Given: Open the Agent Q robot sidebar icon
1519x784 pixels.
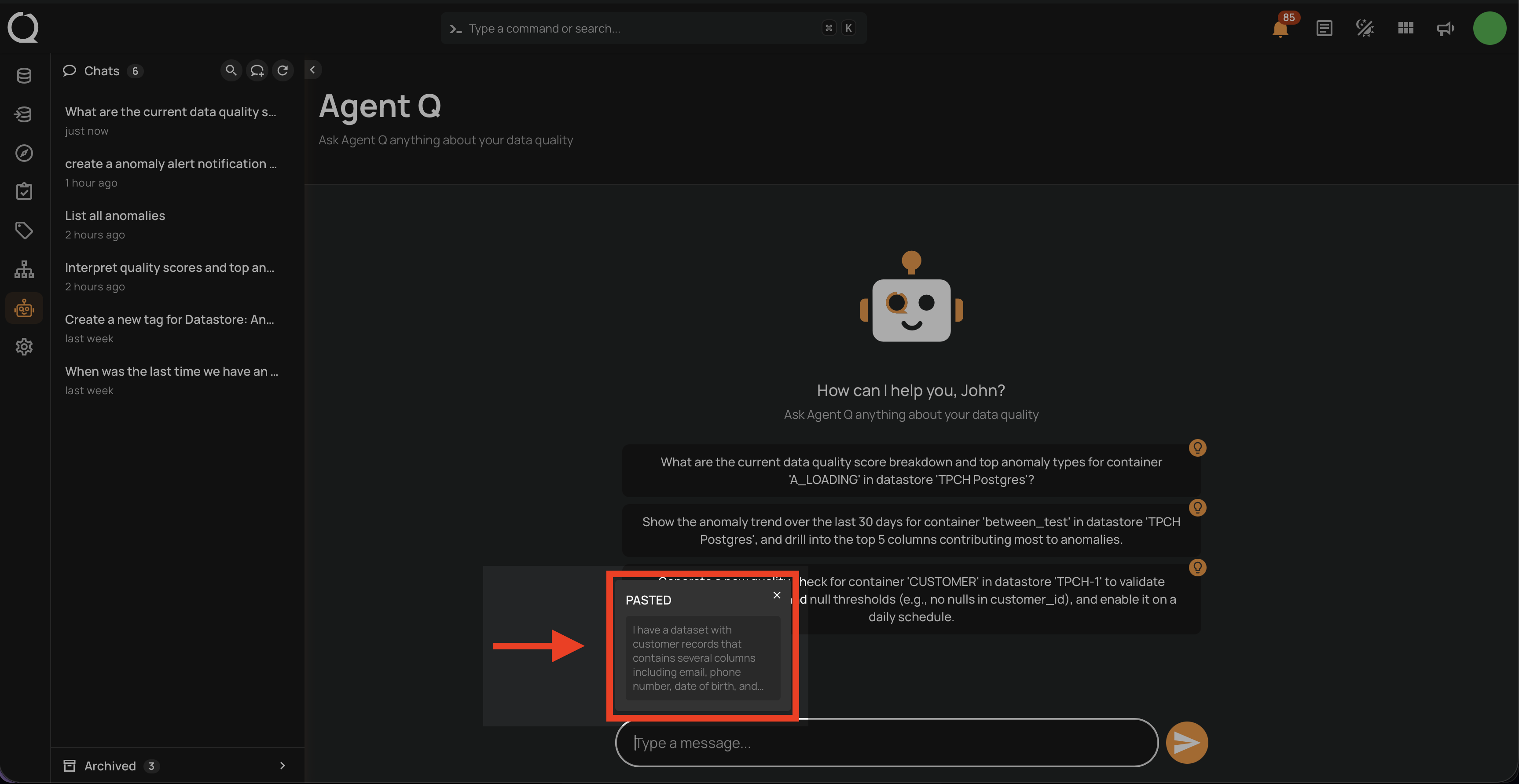Looking at the screenshot, I should [24, 308].
